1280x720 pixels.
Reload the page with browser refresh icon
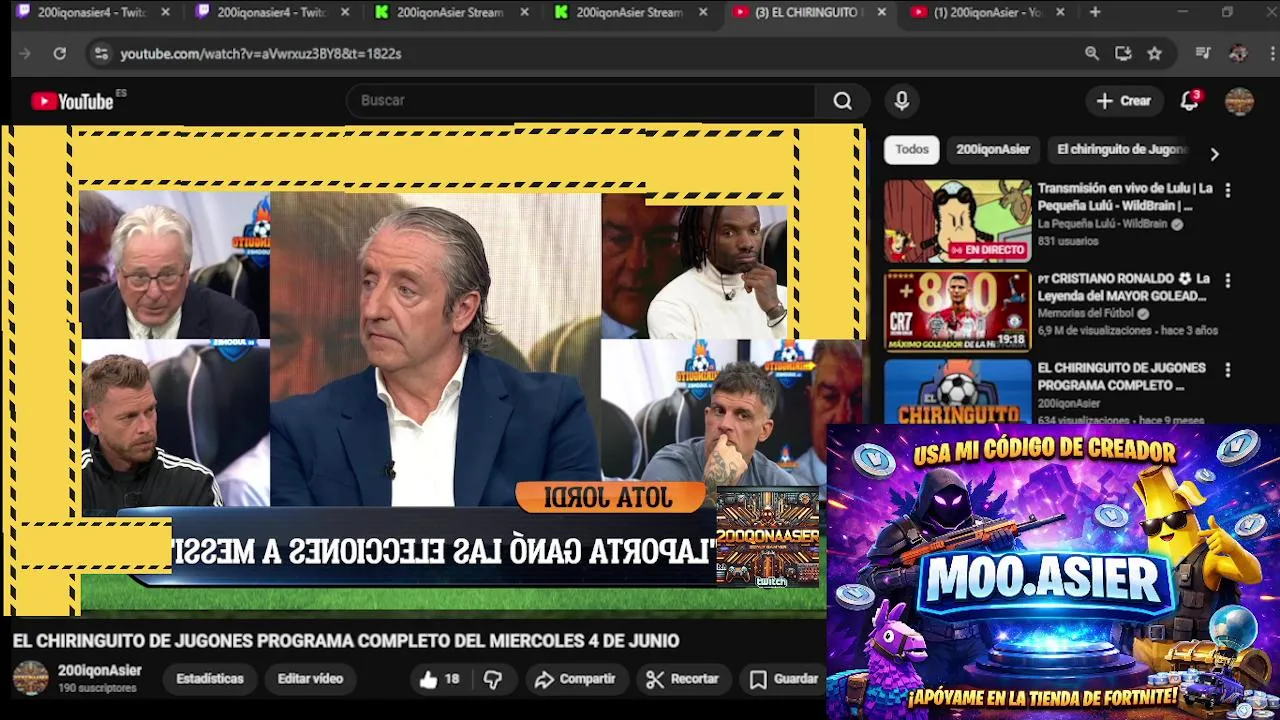coord(60,54)
